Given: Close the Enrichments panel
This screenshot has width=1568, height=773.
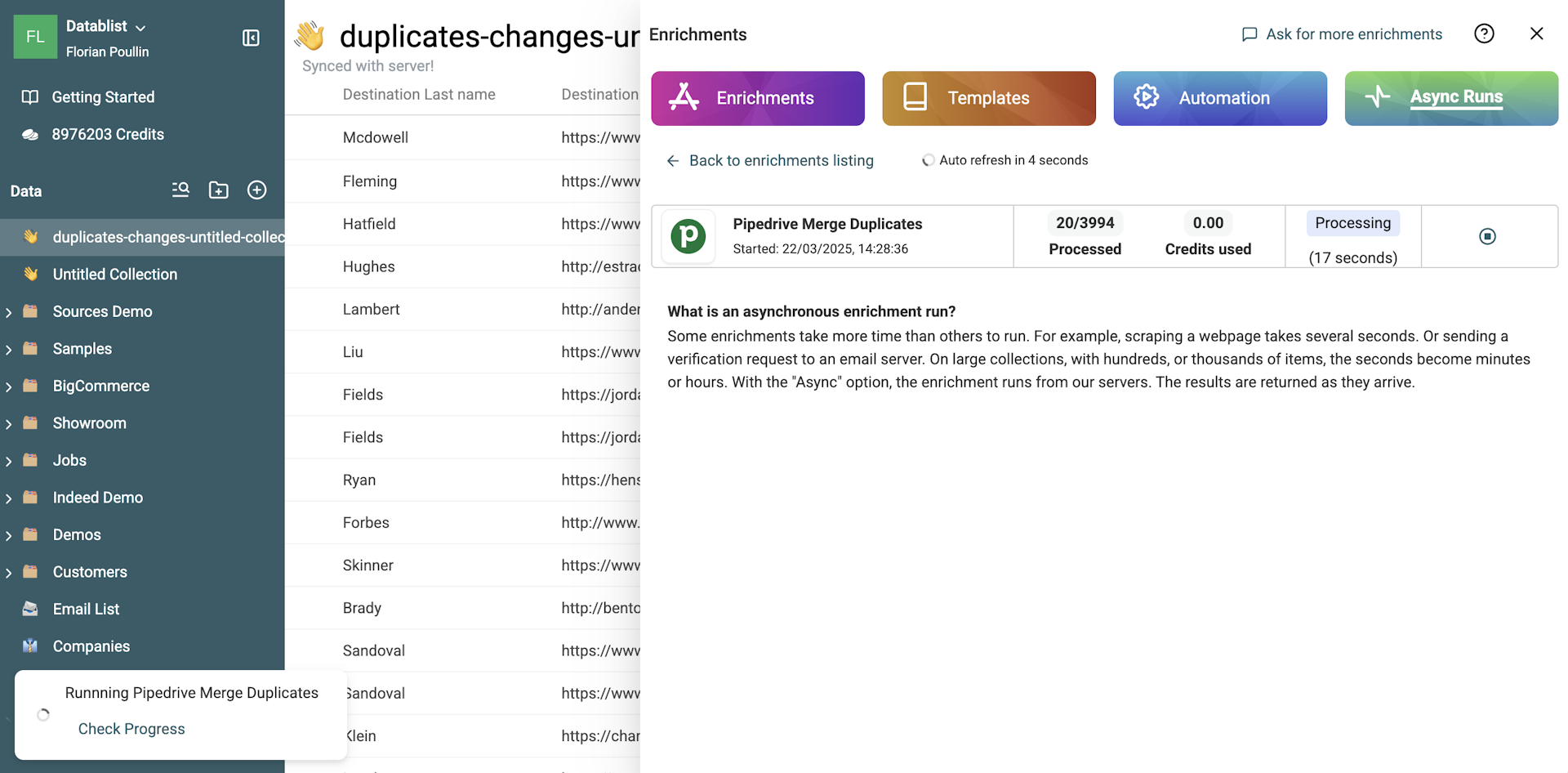Looking at the screenshot, I should pos(1536,34).
